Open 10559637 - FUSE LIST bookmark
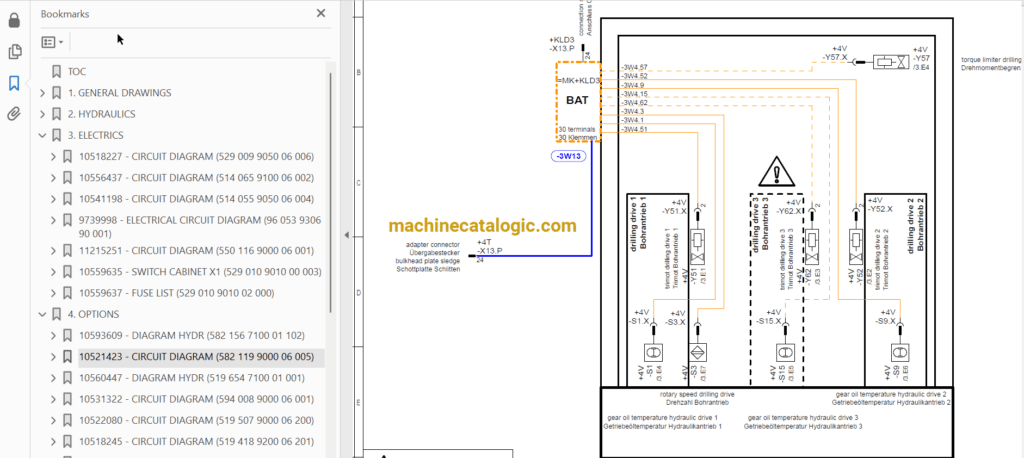This screenshot has height=458, width=1024. pyautogui.click(x=177, y=293)
